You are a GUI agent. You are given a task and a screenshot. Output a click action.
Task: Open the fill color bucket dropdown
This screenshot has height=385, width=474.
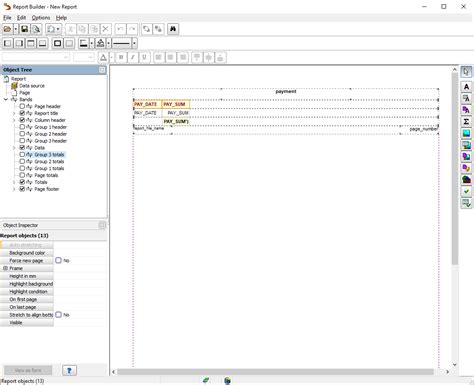(x=108, y=43)
